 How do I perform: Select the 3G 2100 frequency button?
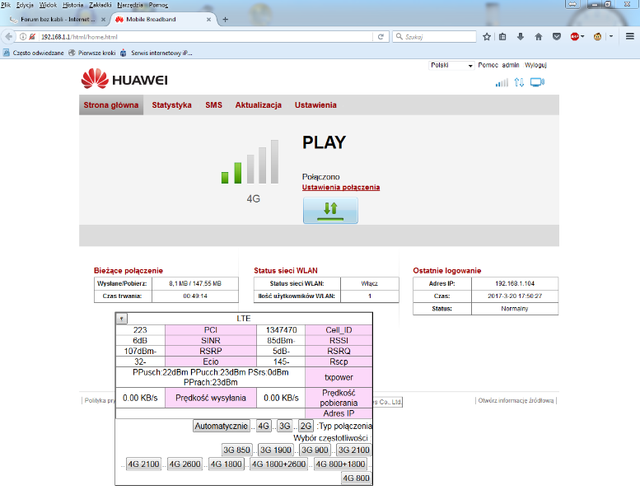pos(353,450)
